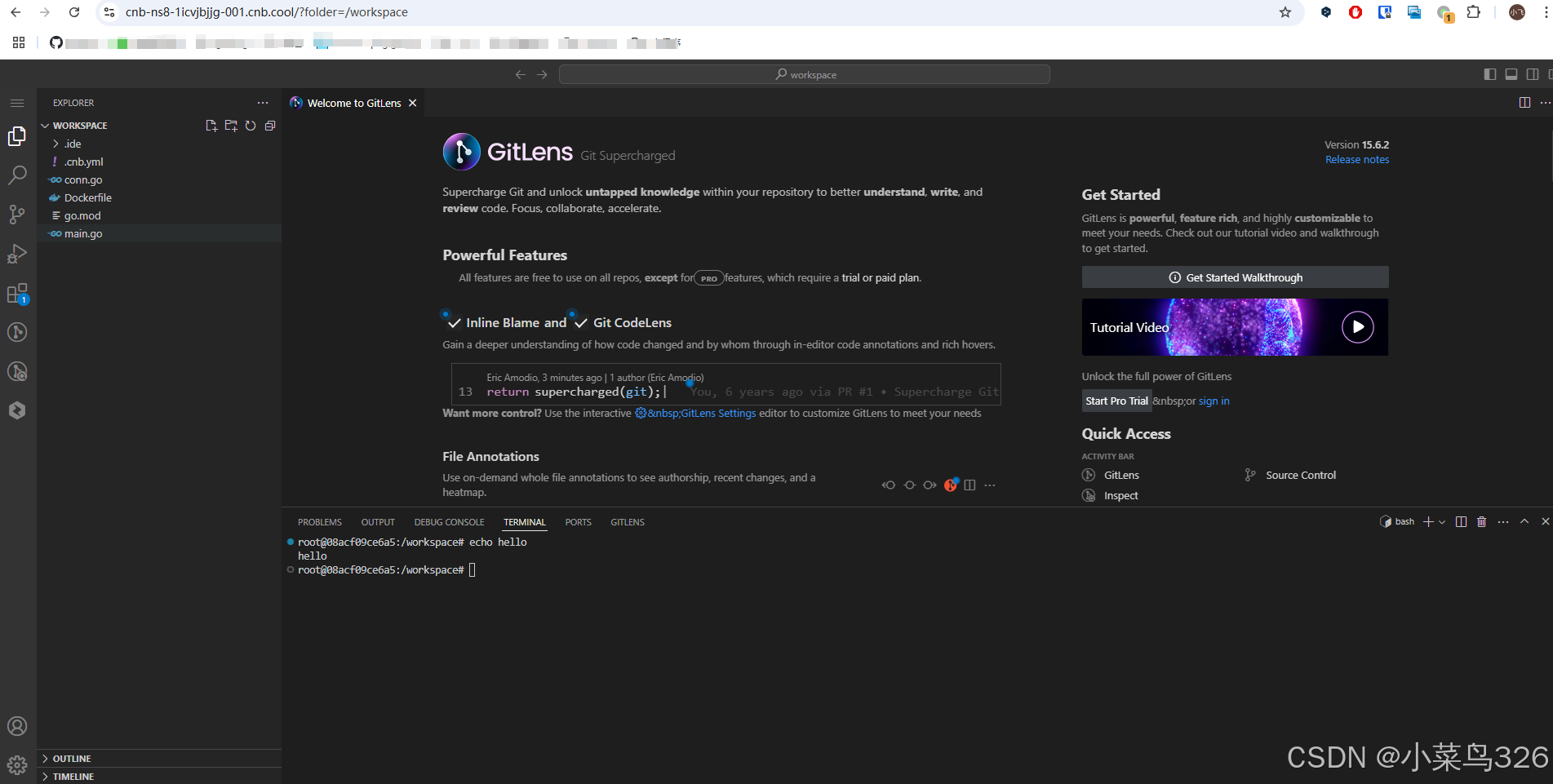Toggle the primary side bar visibility
Viewport: 1553px width, 784px height.
pyautogui.click(x=1489, y=74)
